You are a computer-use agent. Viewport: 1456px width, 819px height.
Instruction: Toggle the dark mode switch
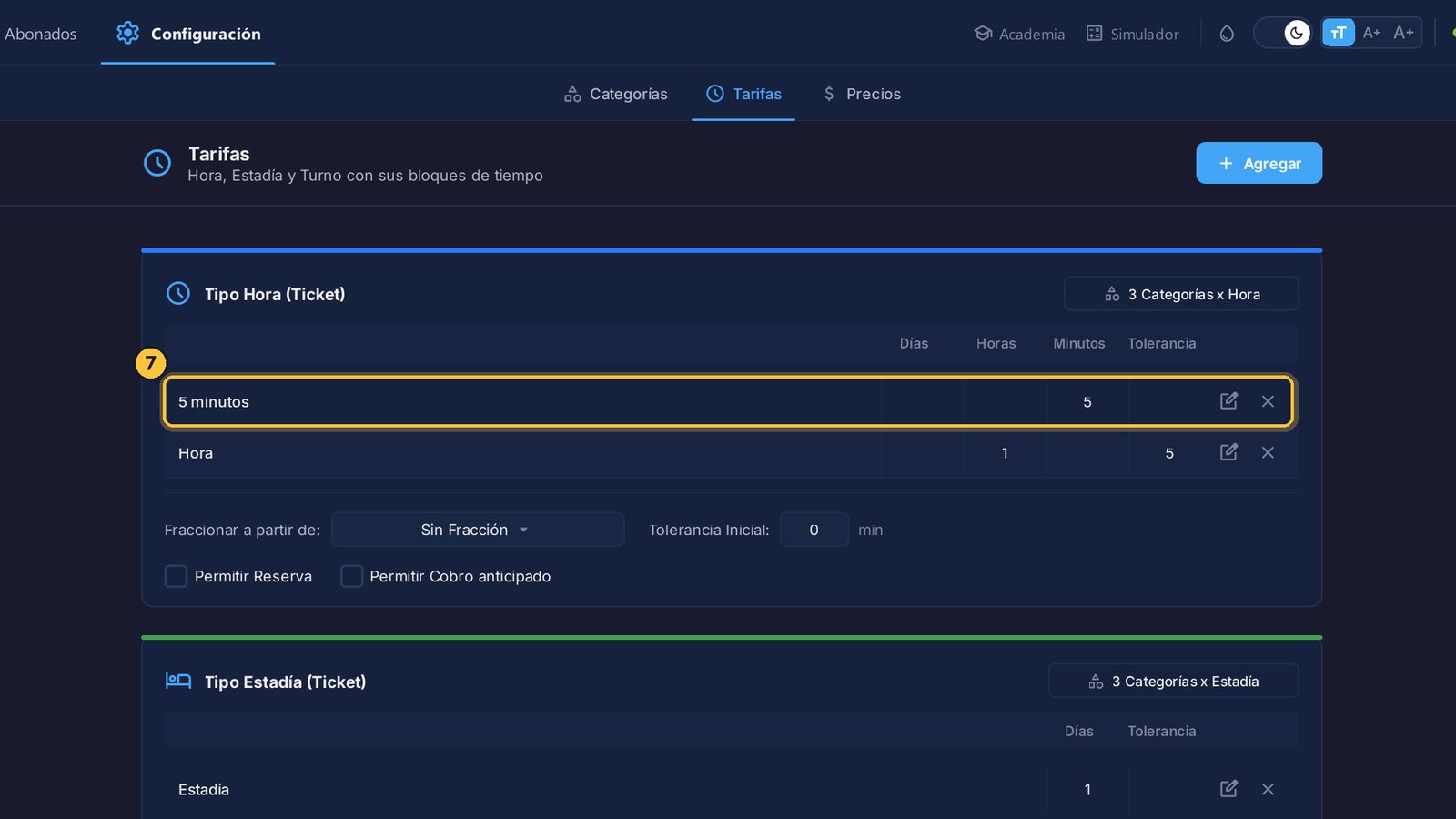(1283, 33)
